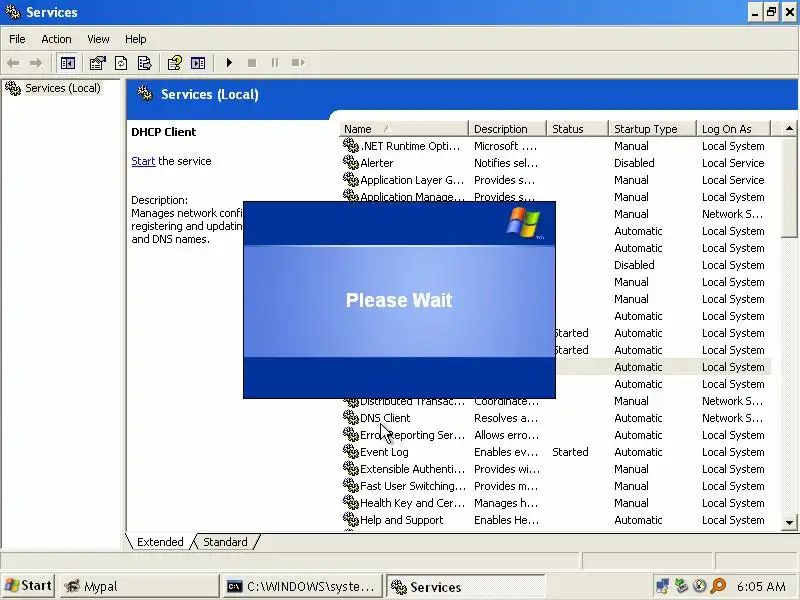Click the Restart Service toolbar button
The height and width of the screenshot is (600, 800).
[x=298, y=63]
